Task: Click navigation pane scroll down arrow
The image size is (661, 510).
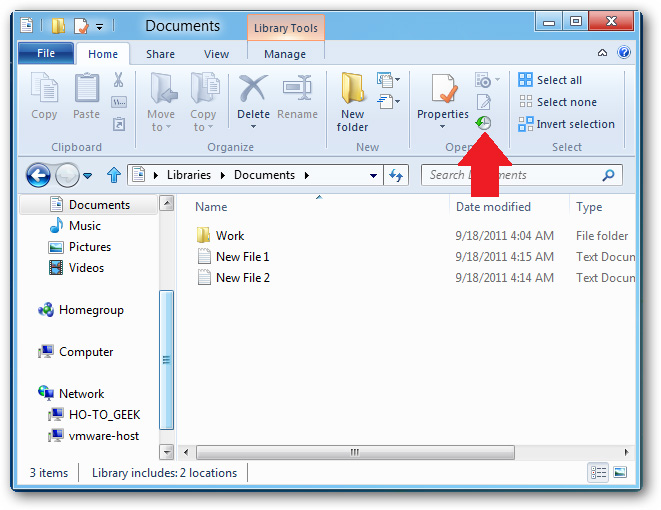Action: (167, 452)
